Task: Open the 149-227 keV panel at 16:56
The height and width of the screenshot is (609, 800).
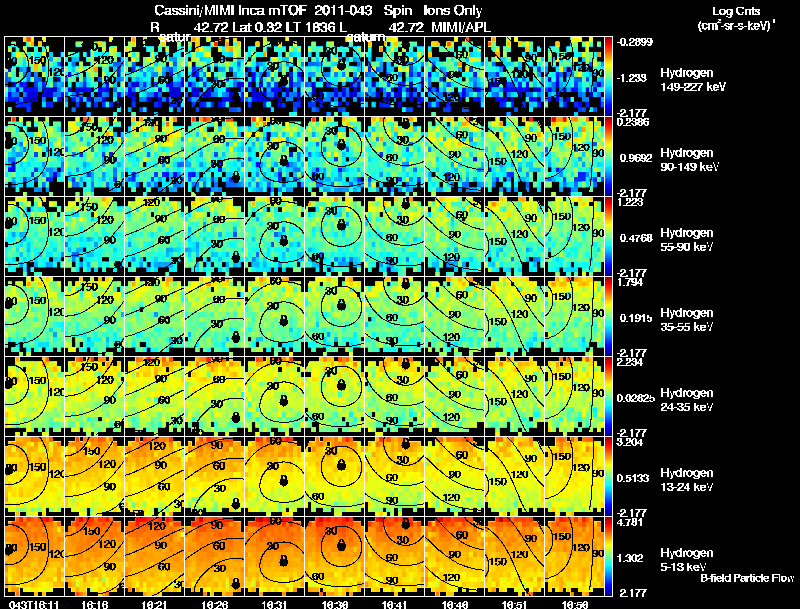Action: pyautogui.click(x=576, y=76)
